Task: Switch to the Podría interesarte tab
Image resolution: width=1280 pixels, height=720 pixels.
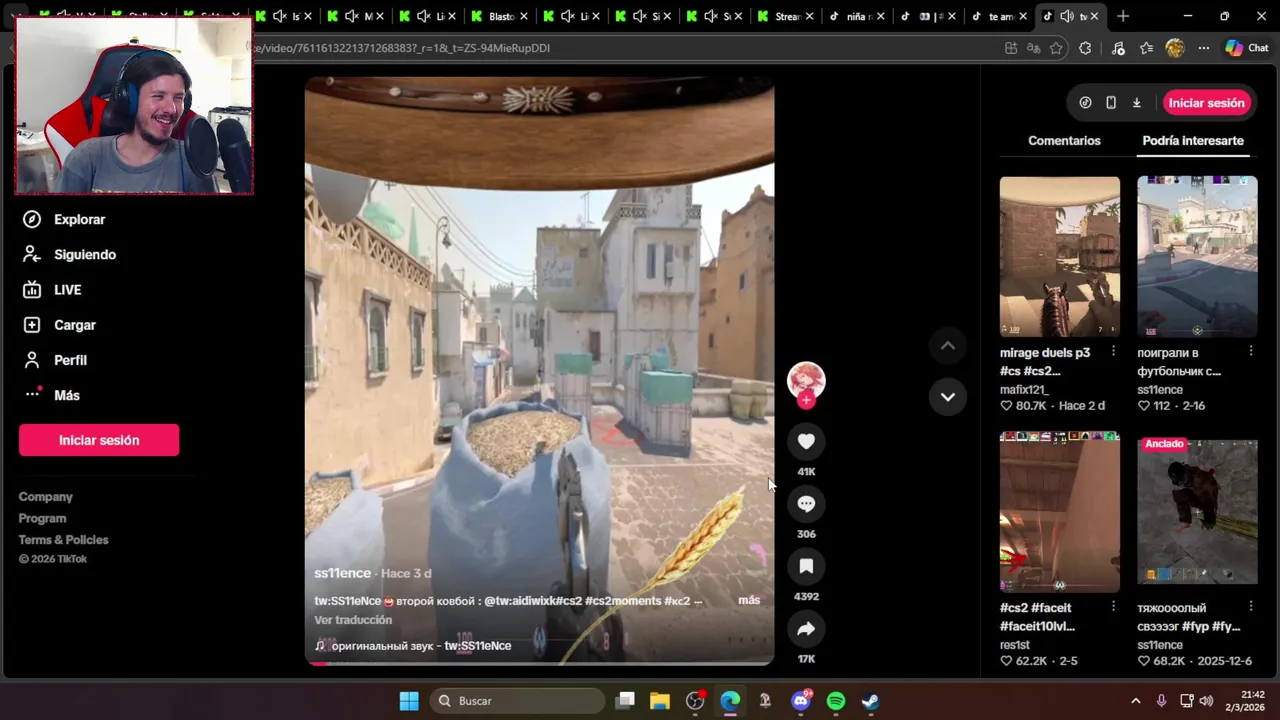Action: [1193, 141]
